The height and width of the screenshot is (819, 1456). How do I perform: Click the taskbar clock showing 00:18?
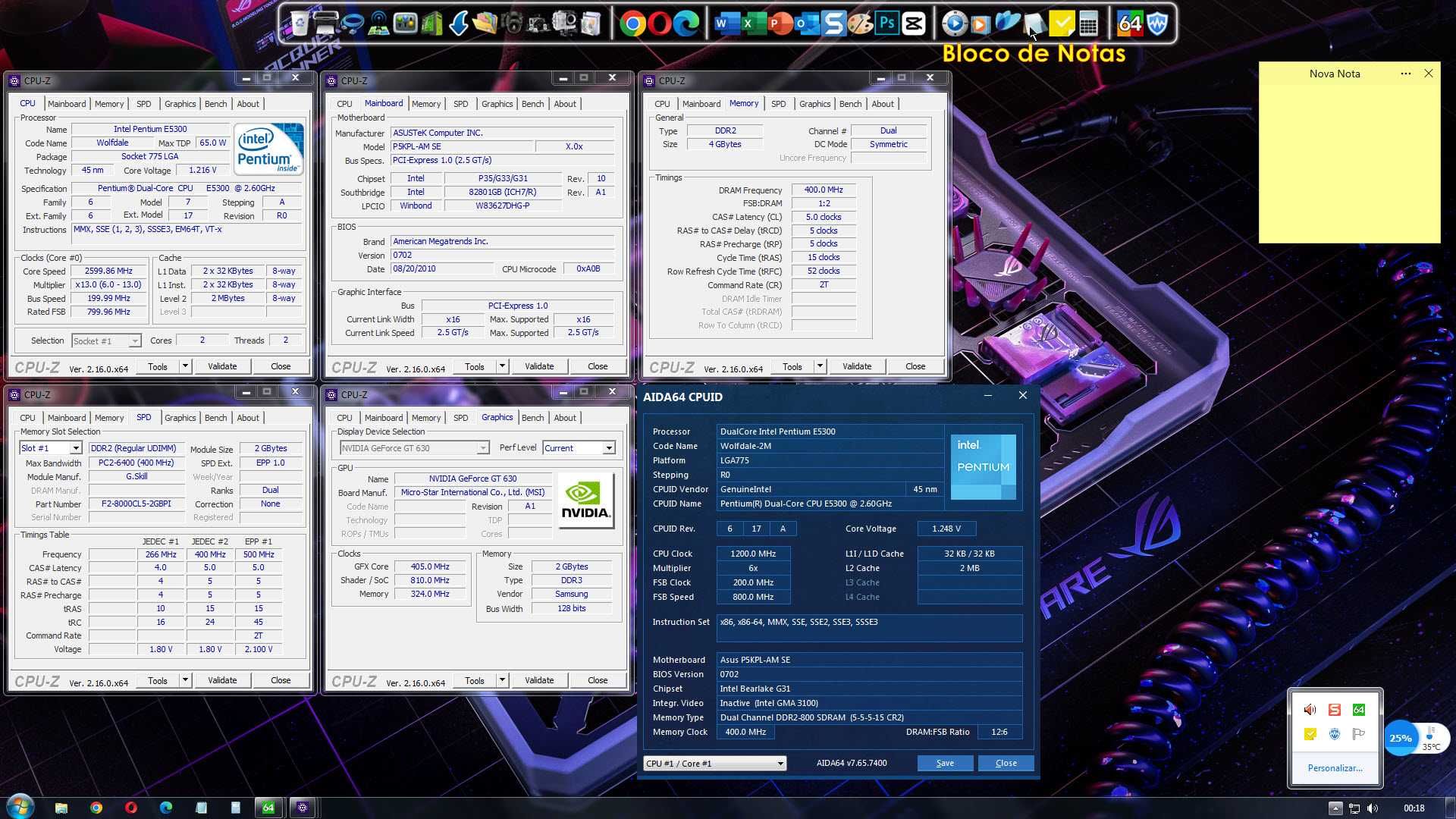pos(1414,808)
